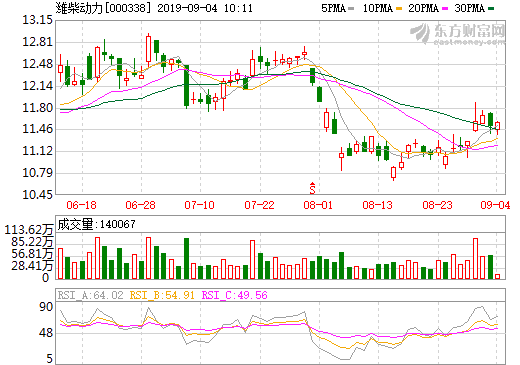Click price axis label 11.12

point(37,151)
